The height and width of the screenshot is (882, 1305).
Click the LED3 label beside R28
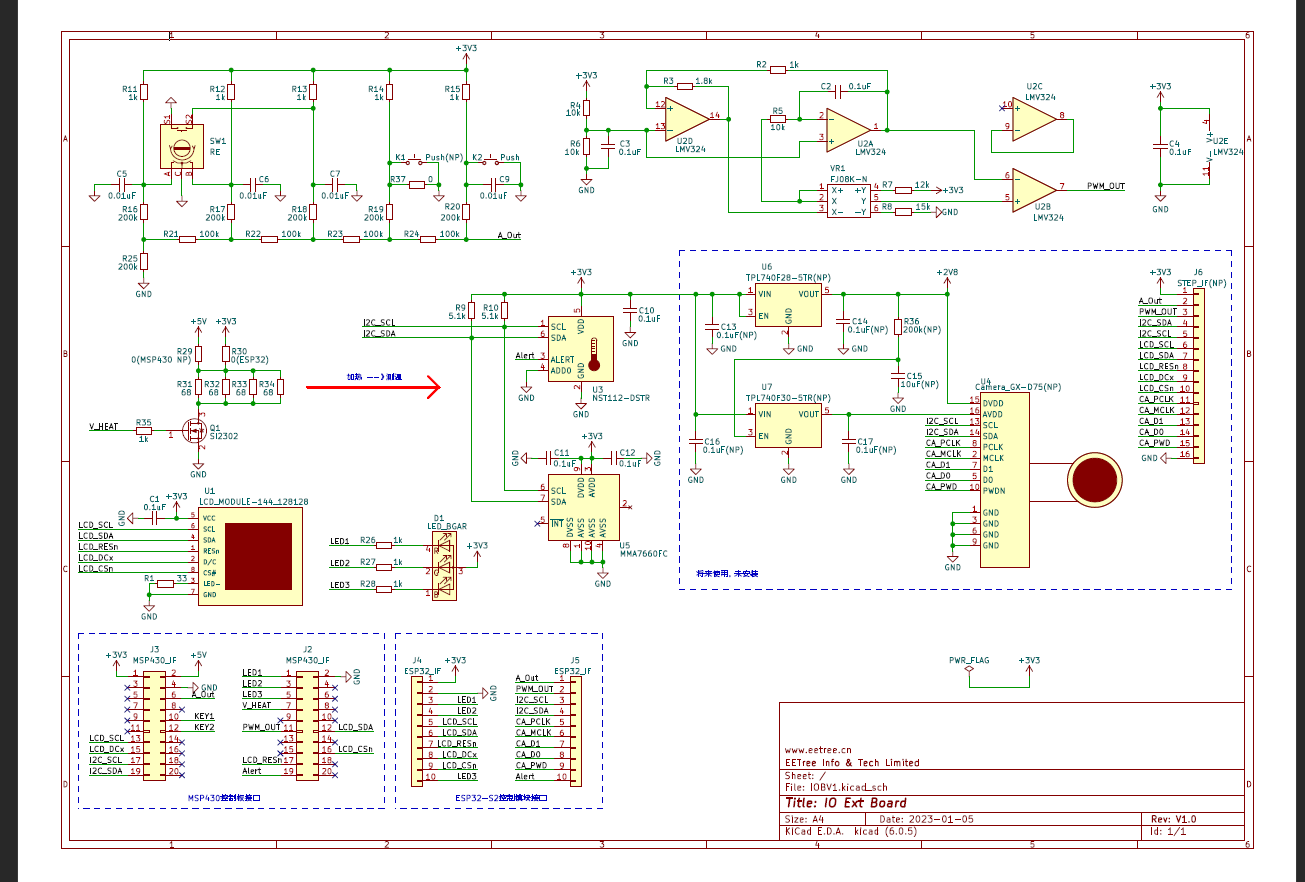pos(340,585)
